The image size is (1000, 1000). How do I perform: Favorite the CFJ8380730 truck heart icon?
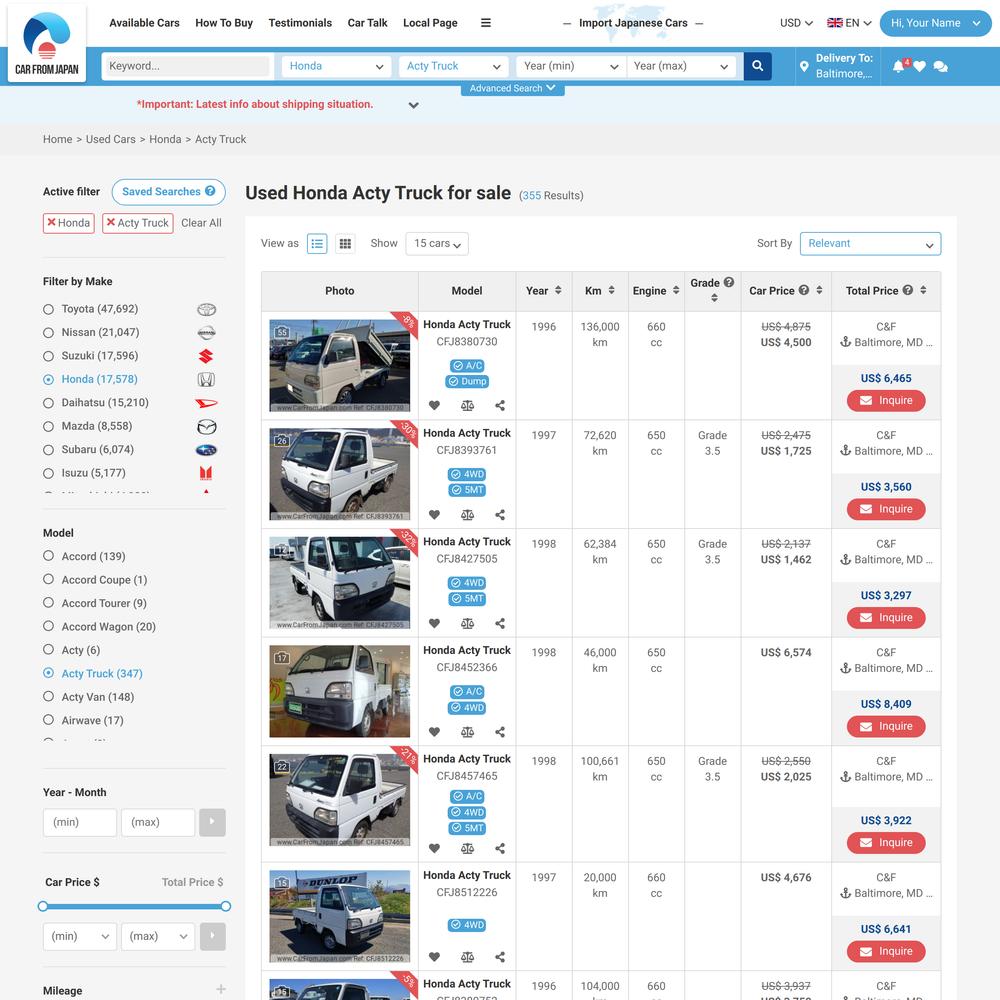[x=434, y=406]
